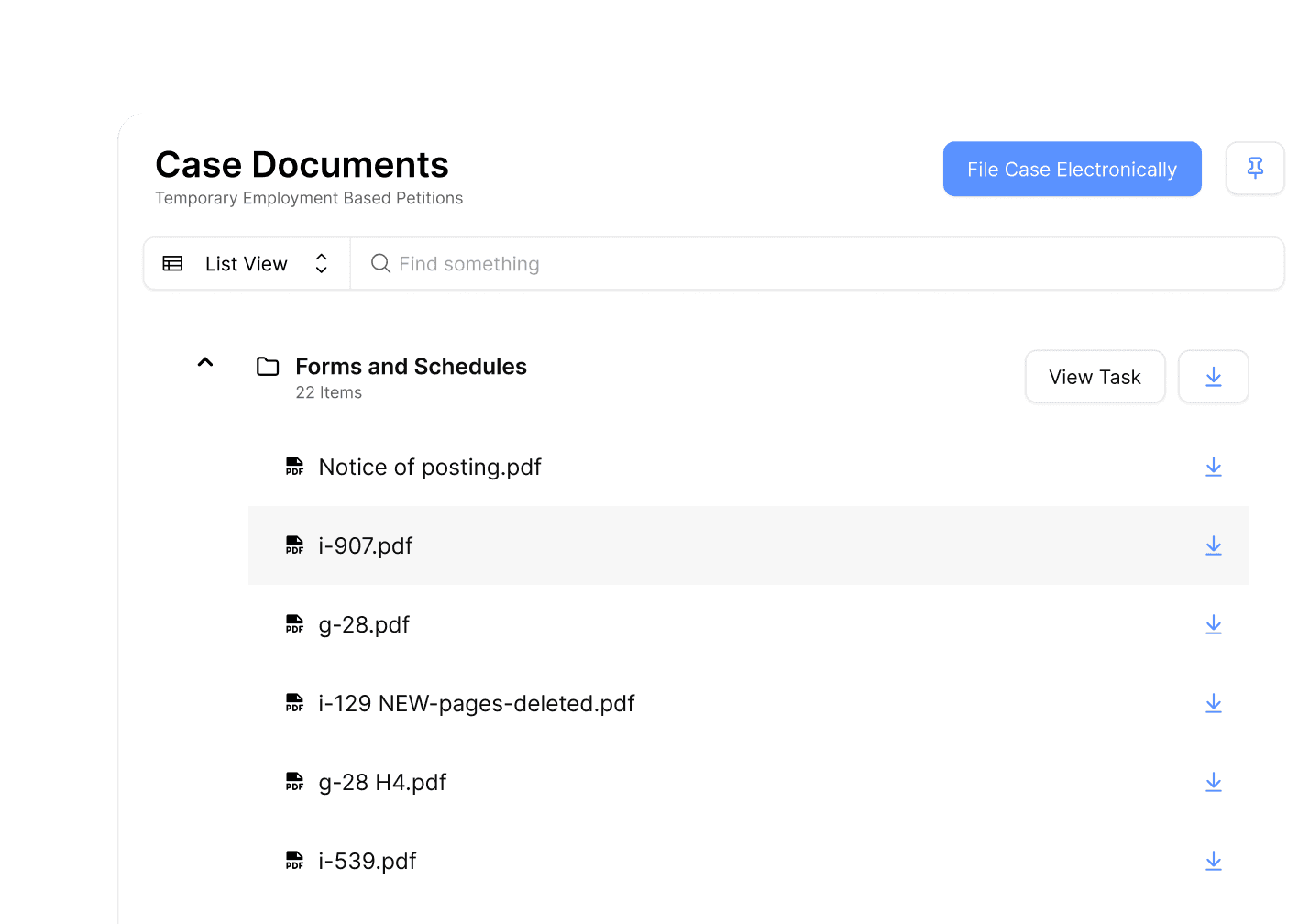
Task: Click the magnifier search icon
Action: (x=380, y=264)
